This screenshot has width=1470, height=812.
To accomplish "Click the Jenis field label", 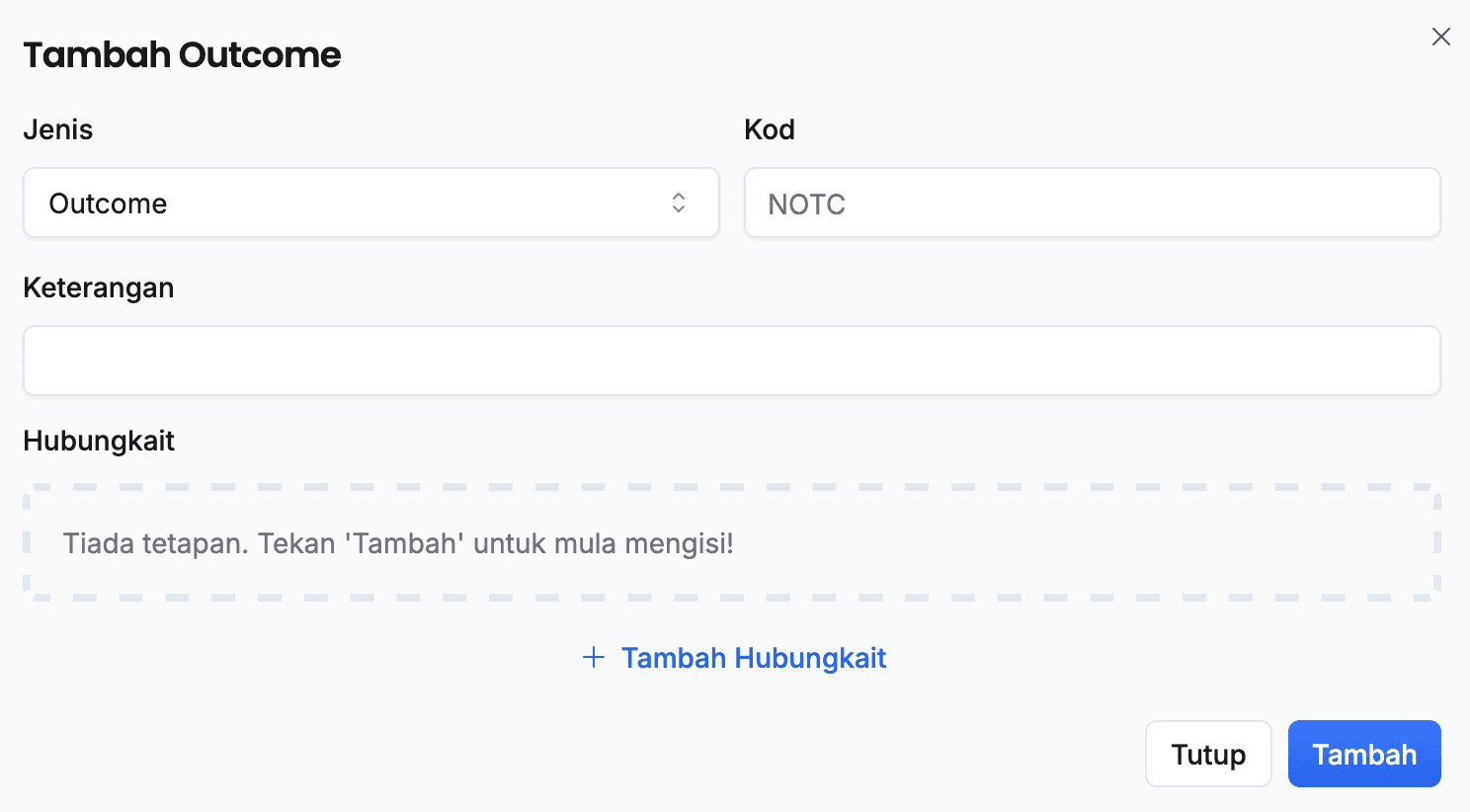I will pos(57,129).
